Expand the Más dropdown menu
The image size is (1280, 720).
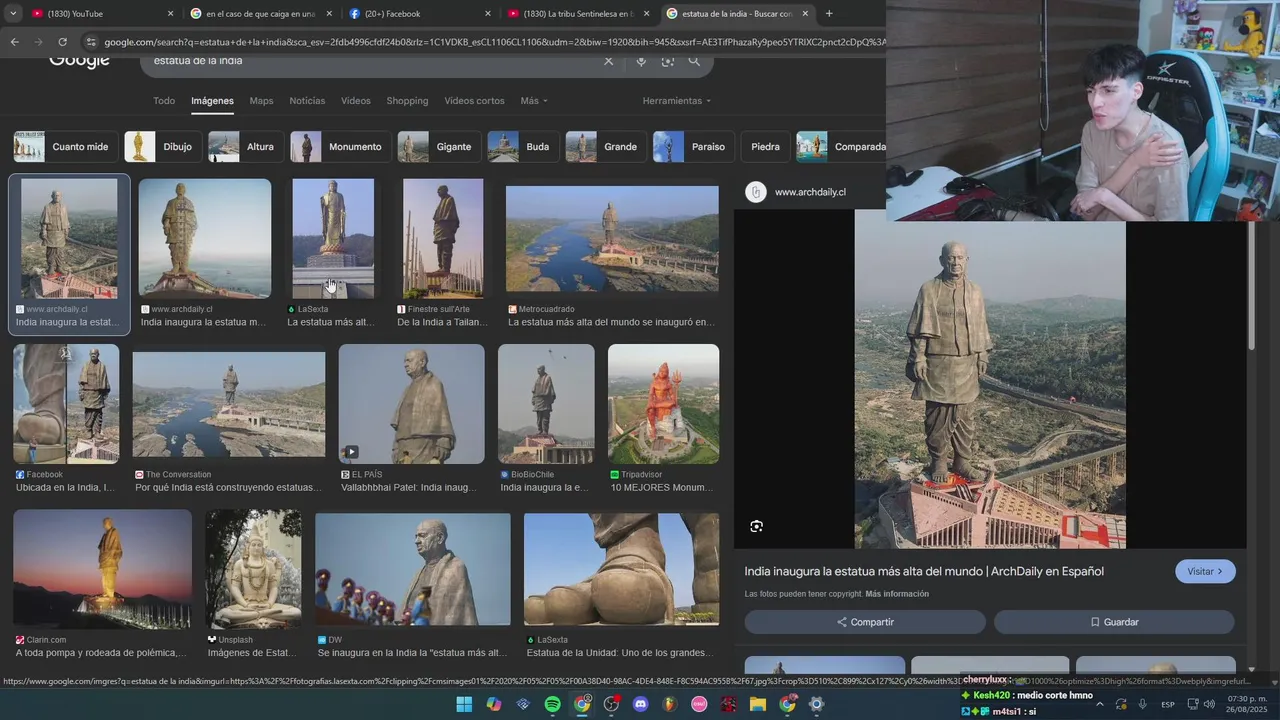(533, 101)
